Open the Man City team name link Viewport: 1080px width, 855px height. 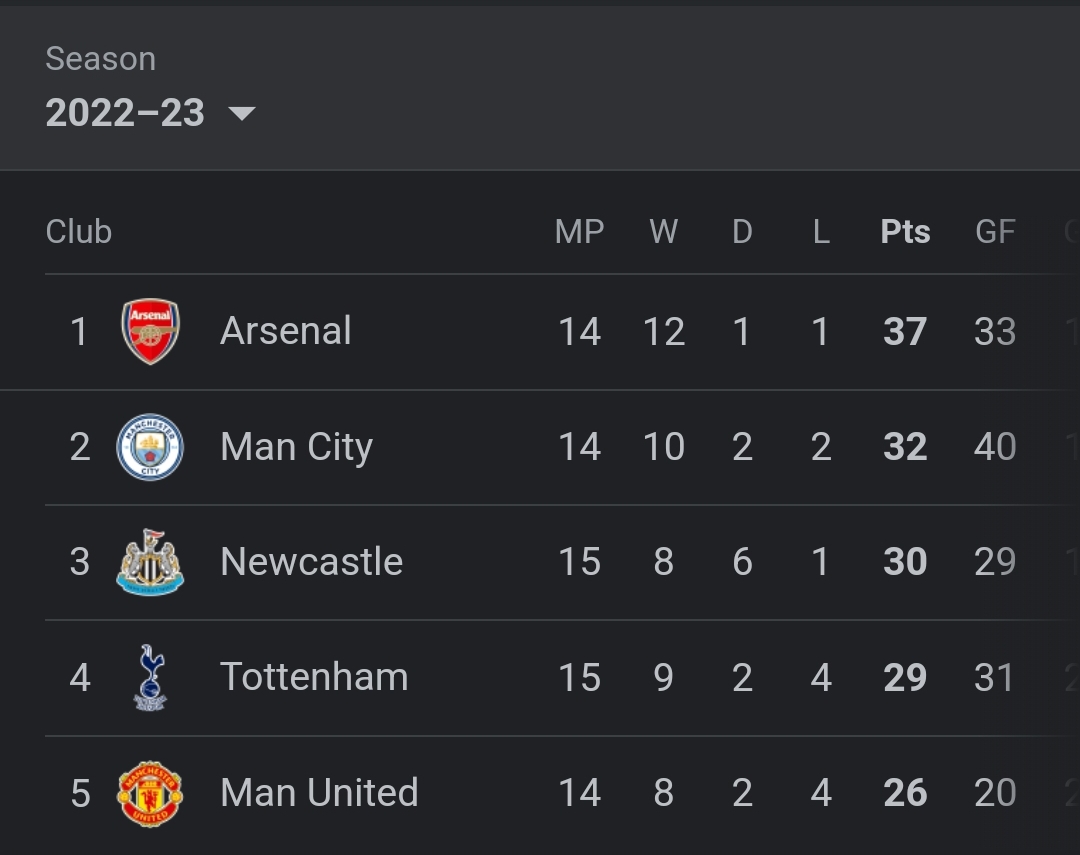[x=297, y=448]
